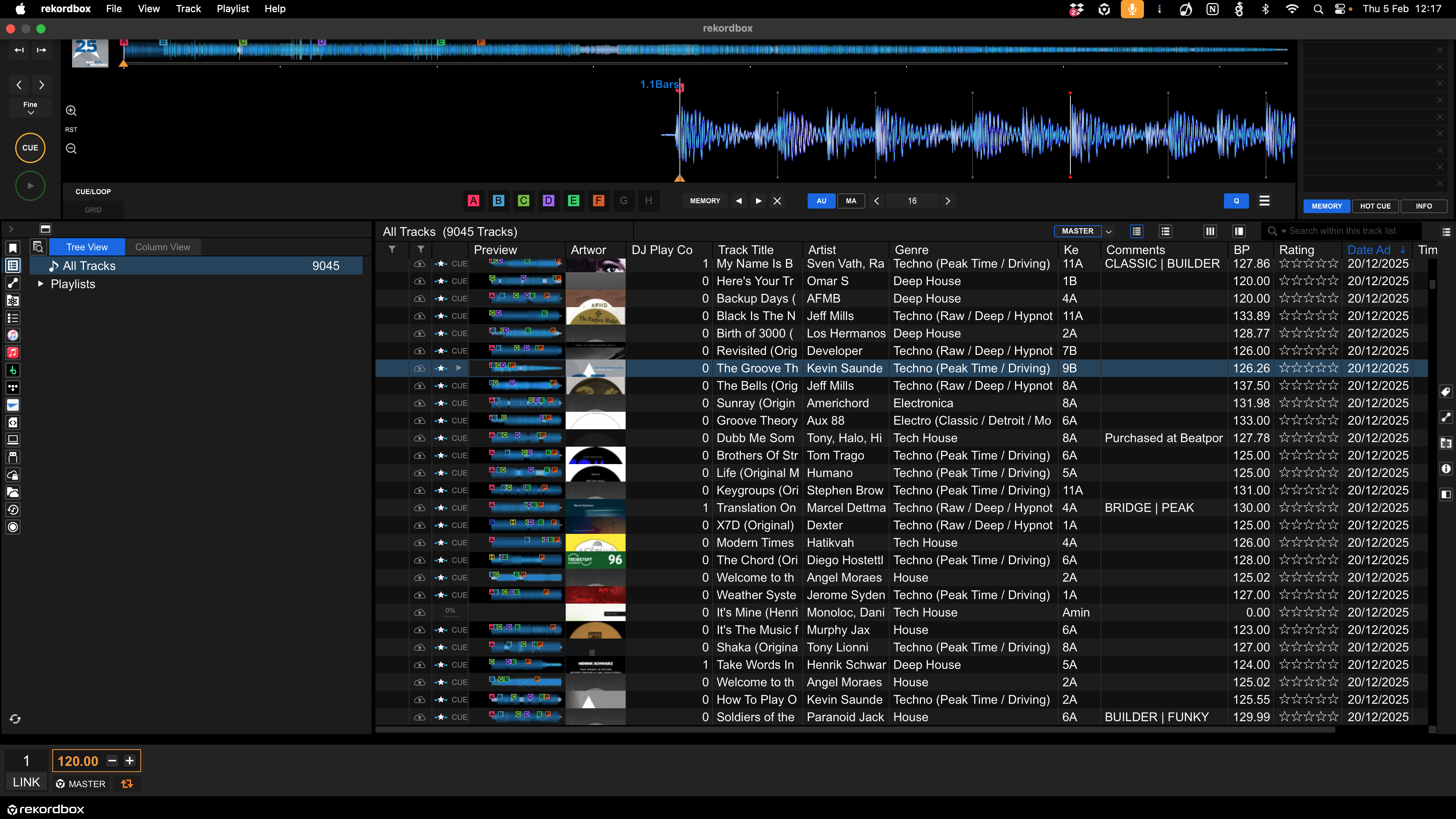Click the MEMORY cue button under waveform
This screenshot has width=1456, height=819.
(x=705, y=201)
